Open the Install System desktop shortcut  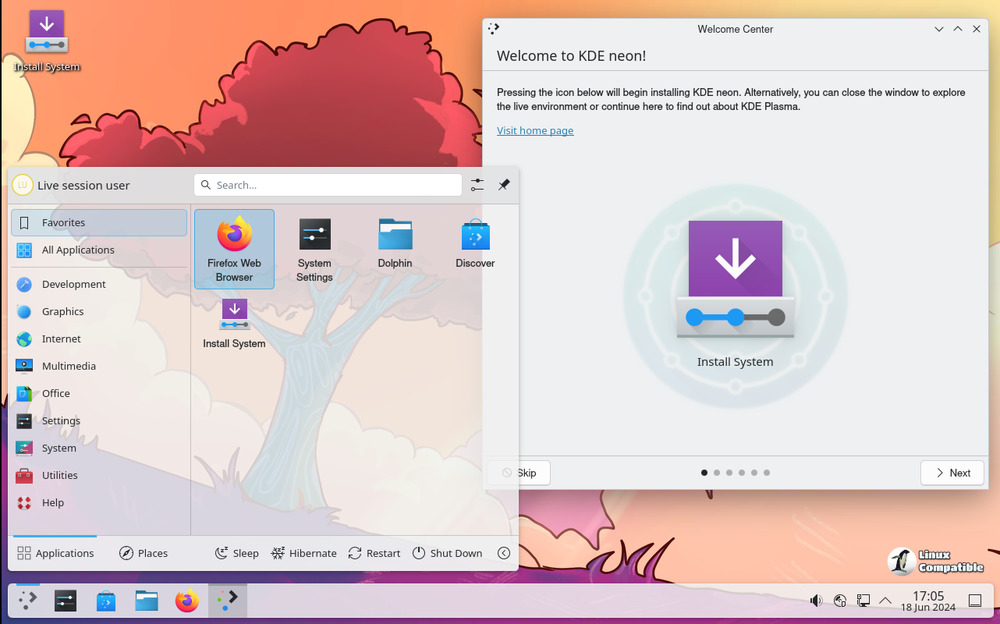[47, 40]
